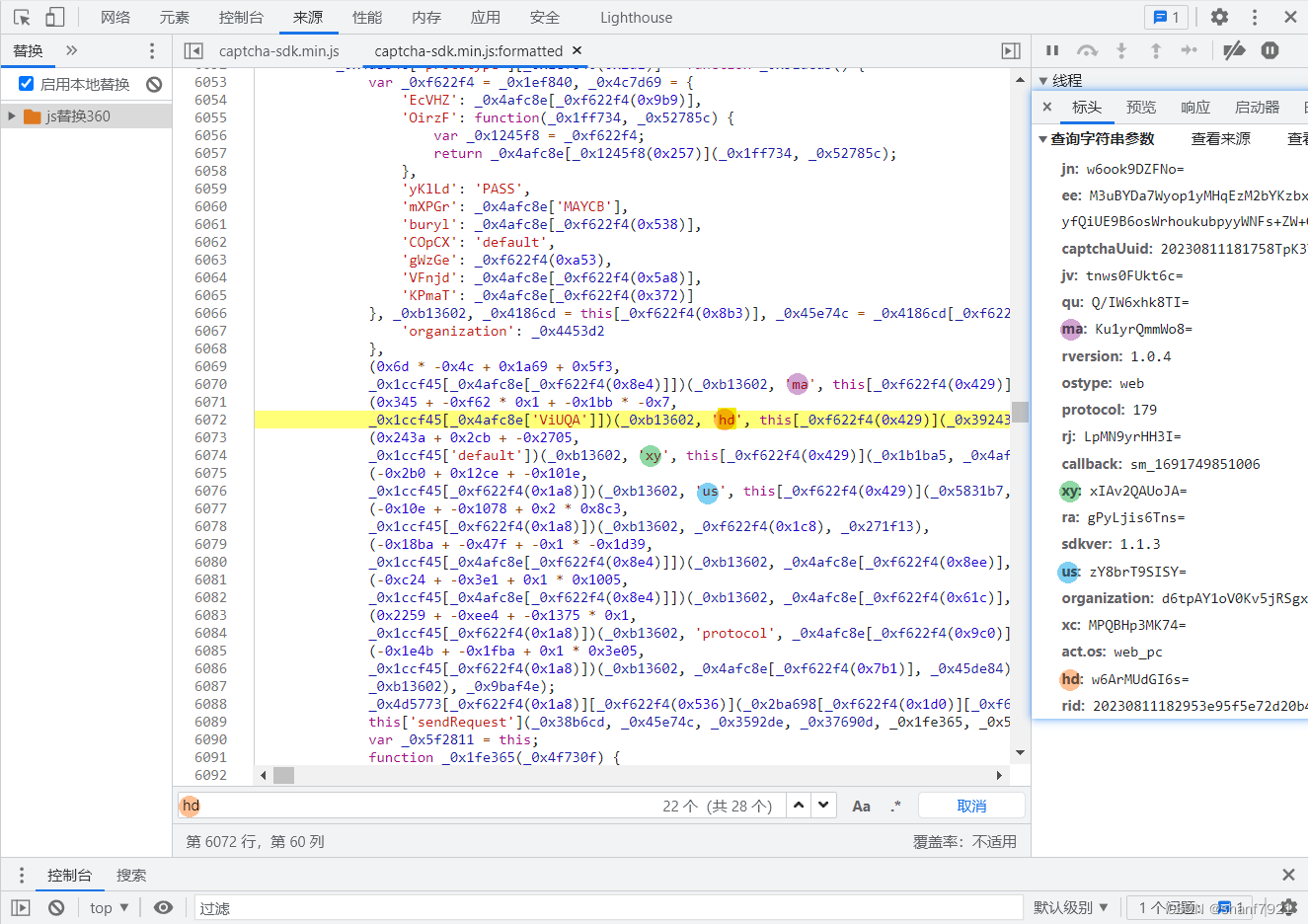Close the captcha-sdk.min.js:formatted tab
This screenshot has width=1308, height=924.
pyautogui.click(x=577, y=50)
